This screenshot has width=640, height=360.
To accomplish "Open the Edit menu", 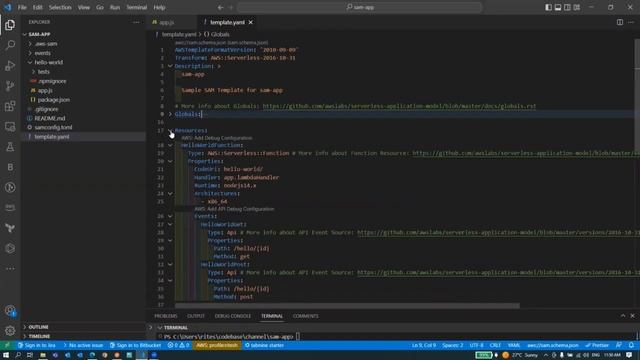I will [x=38, y=7].
